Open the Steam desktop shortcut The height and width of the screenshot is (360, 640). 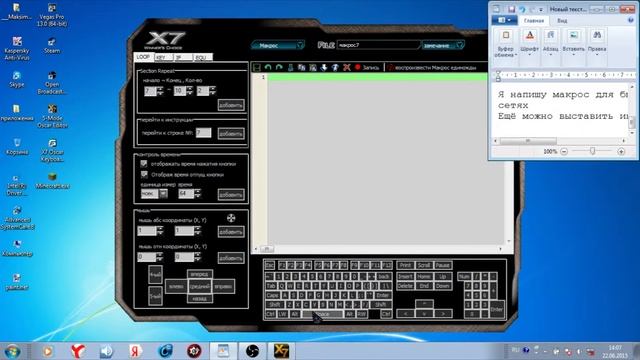52,46
